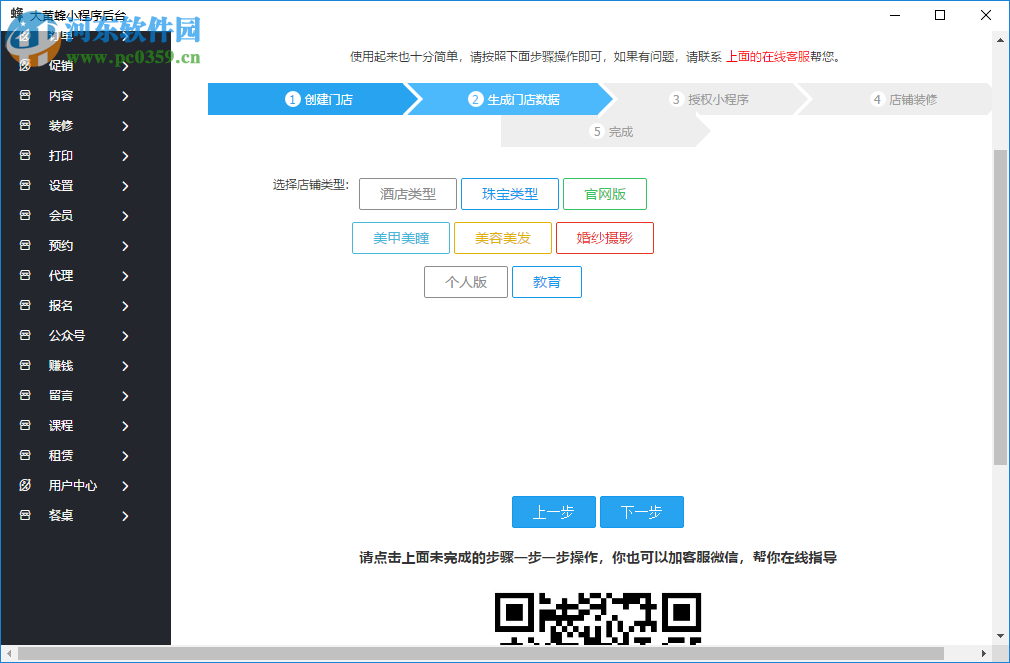
Task: Click the 预约 sidebar icon
Action: click(x=24, y=245)
